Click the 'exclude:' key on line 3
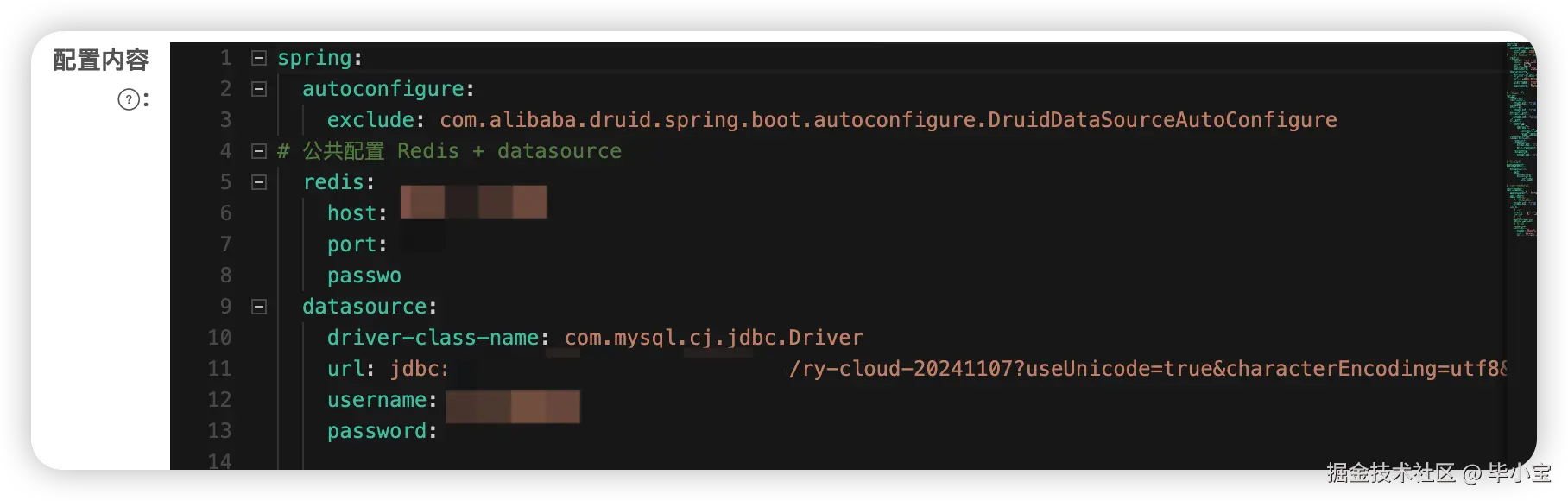The image size is (1568, 501). (376, 120)
